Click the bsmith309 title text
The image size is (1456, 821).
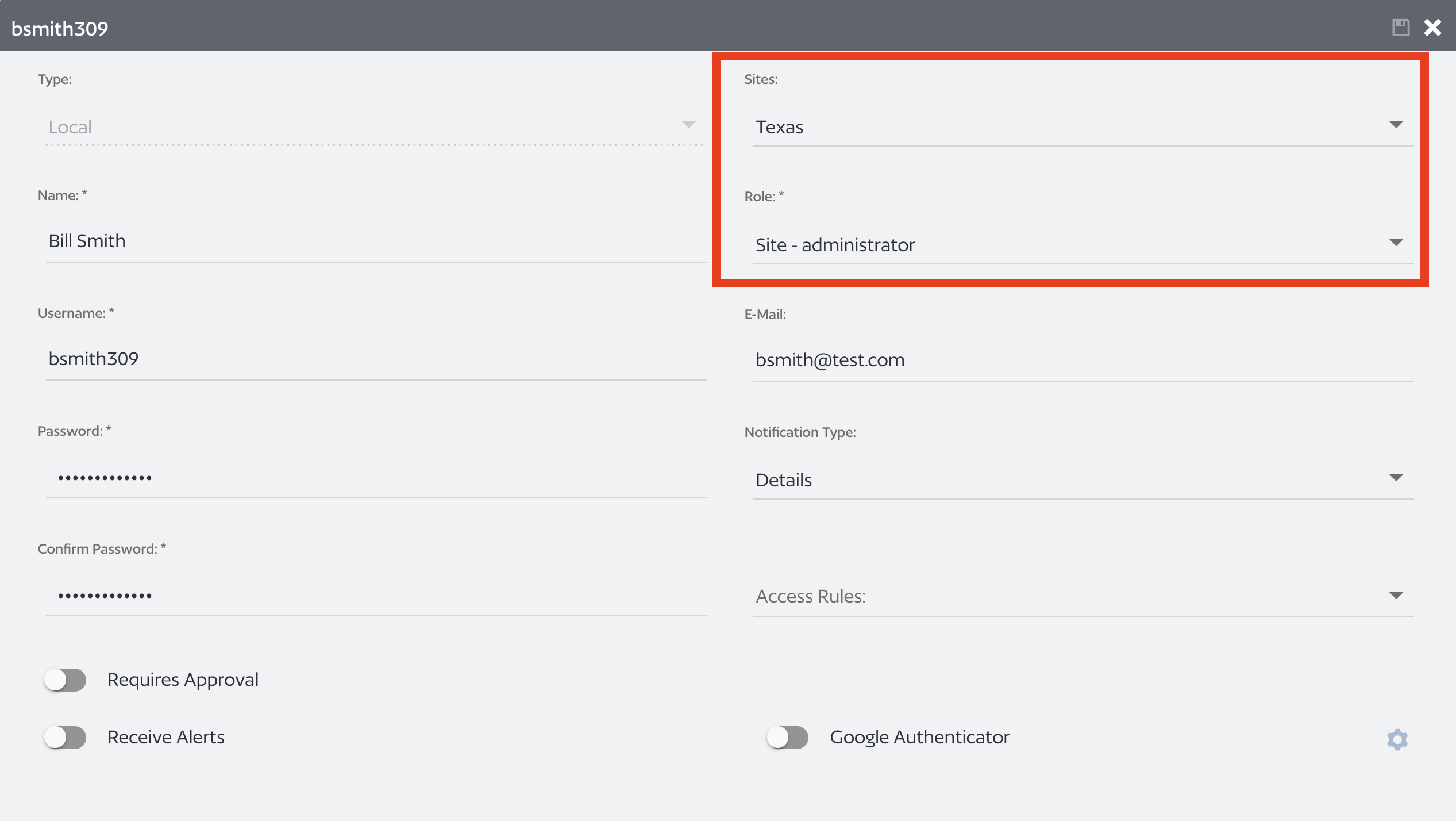click(x=60, y=26)
